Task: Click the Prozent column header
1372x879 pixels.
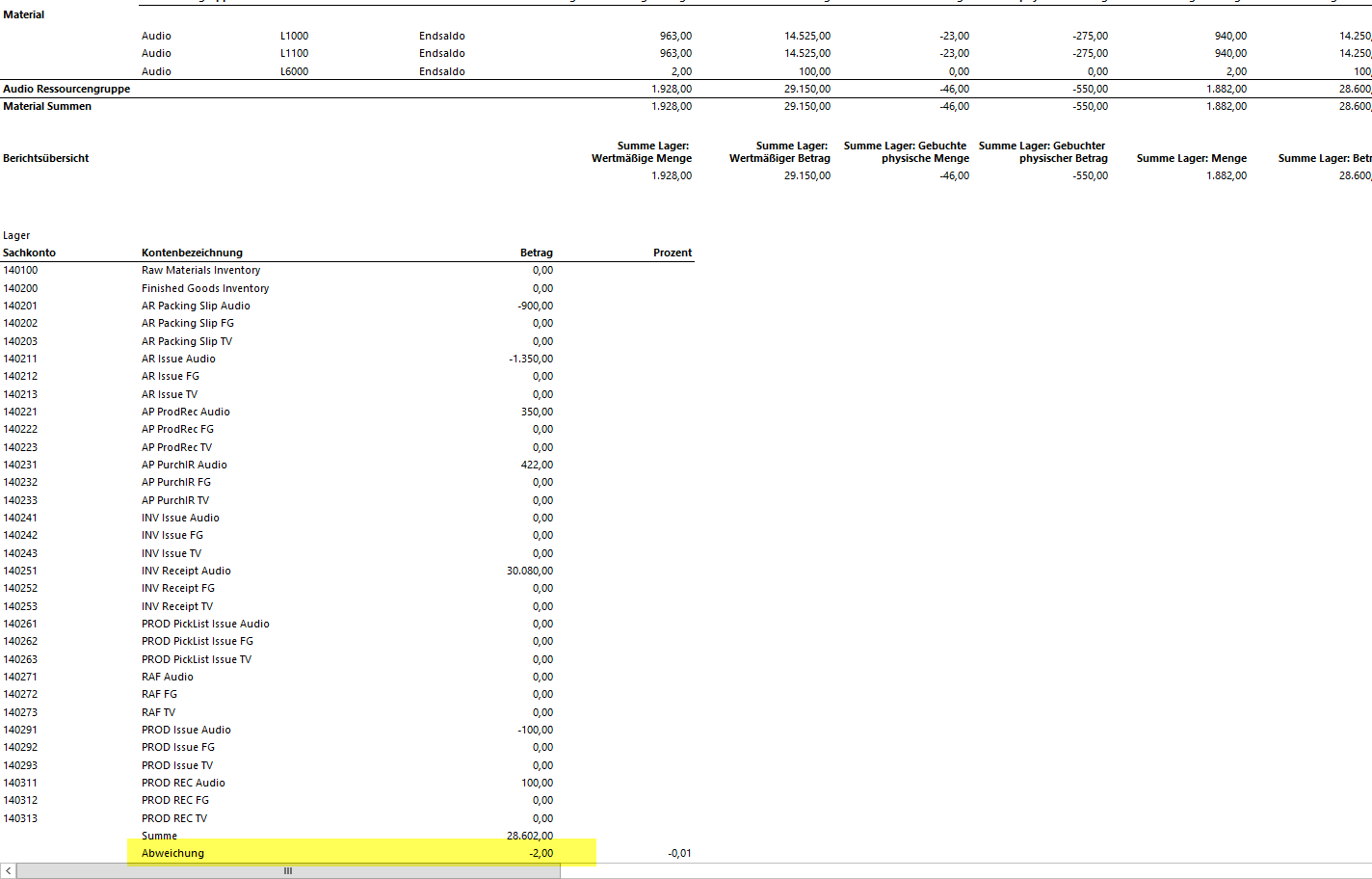Action: (x=672, y=253)
